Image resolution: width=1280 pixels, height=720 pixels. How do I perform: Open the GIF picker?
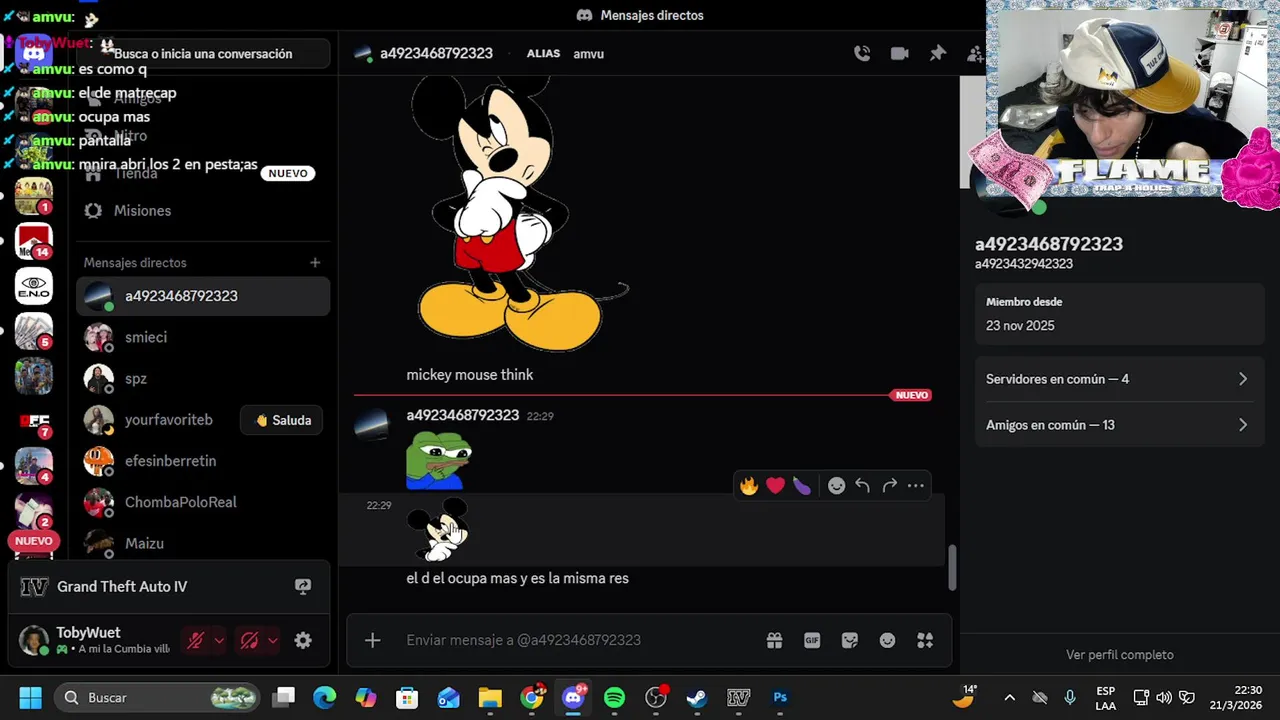pyautogui.click(x=812, y=640)
